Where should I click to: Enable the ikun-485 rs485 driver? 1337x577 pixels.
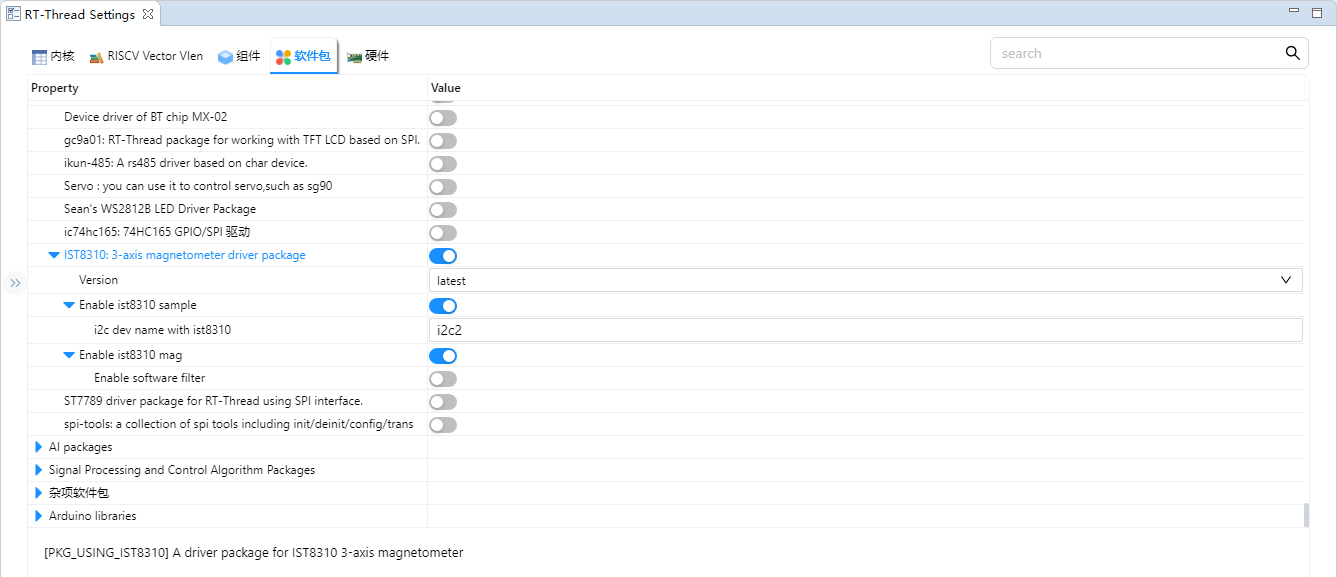pyautogui.click(x=443, y=164)
